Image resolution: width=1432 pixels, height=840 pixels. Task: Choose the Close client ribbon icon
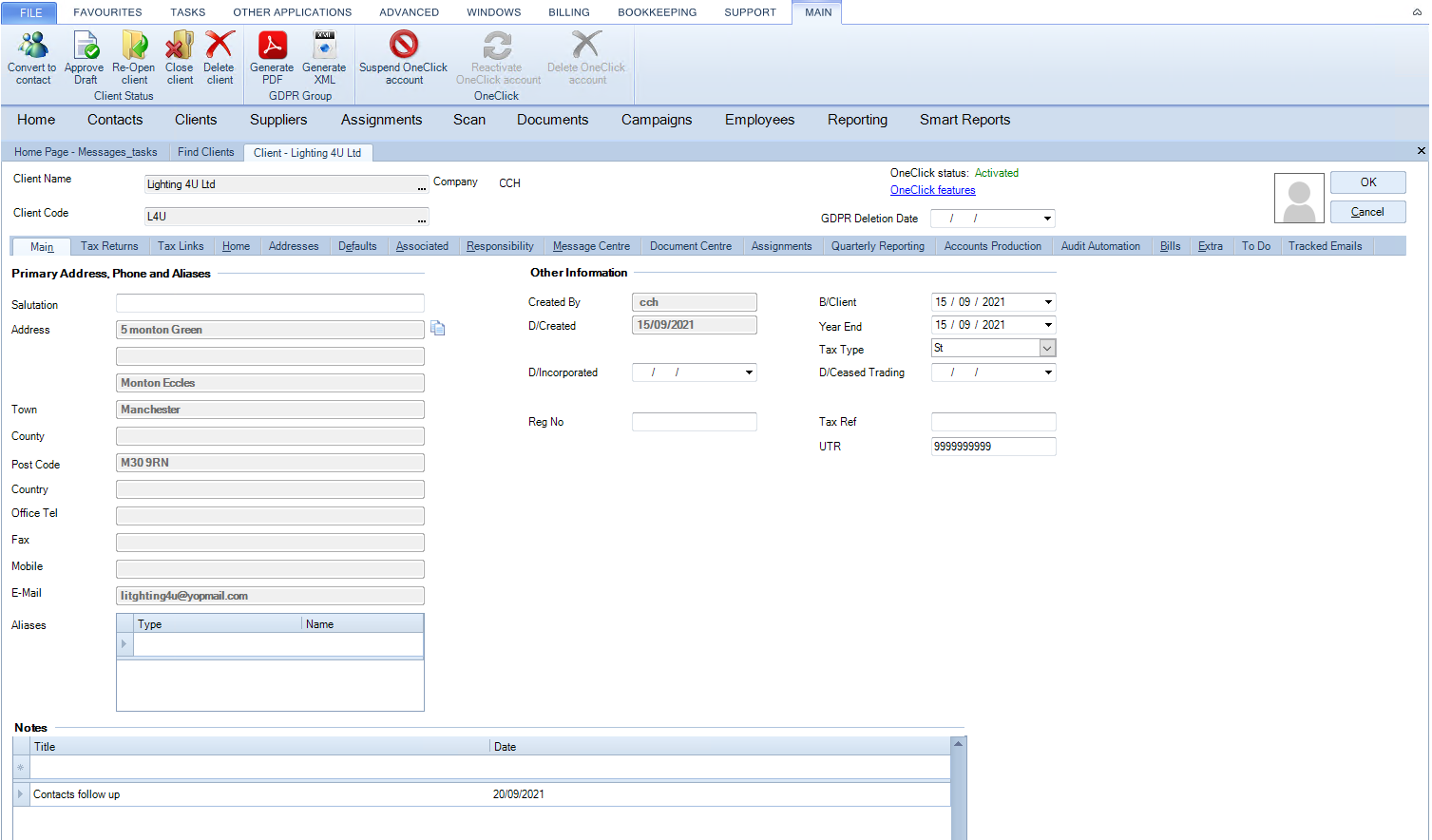[x=180, y=45]
